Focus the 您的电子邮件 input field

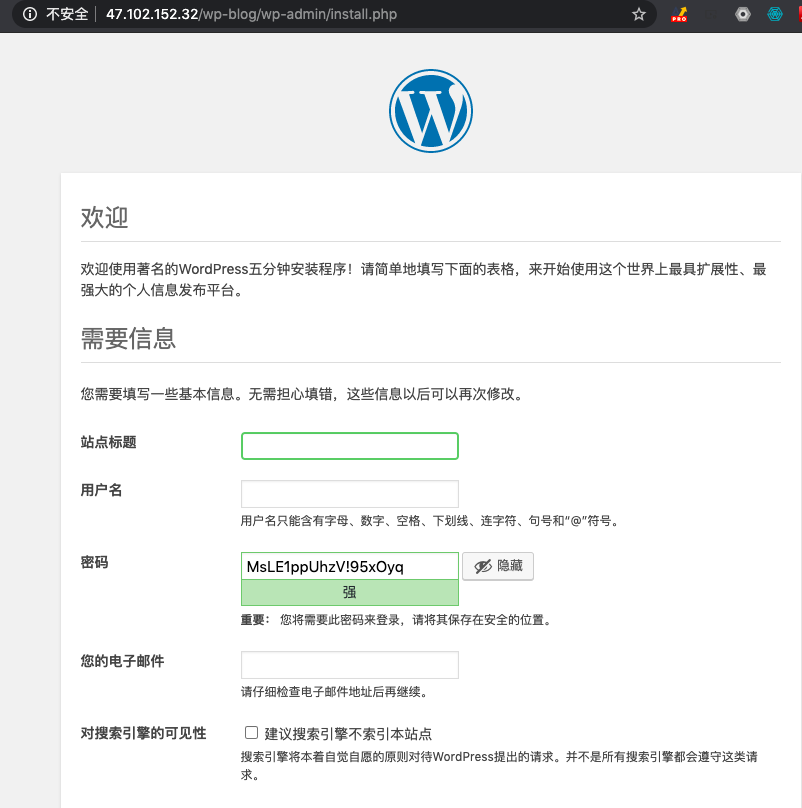click(349, 665)
